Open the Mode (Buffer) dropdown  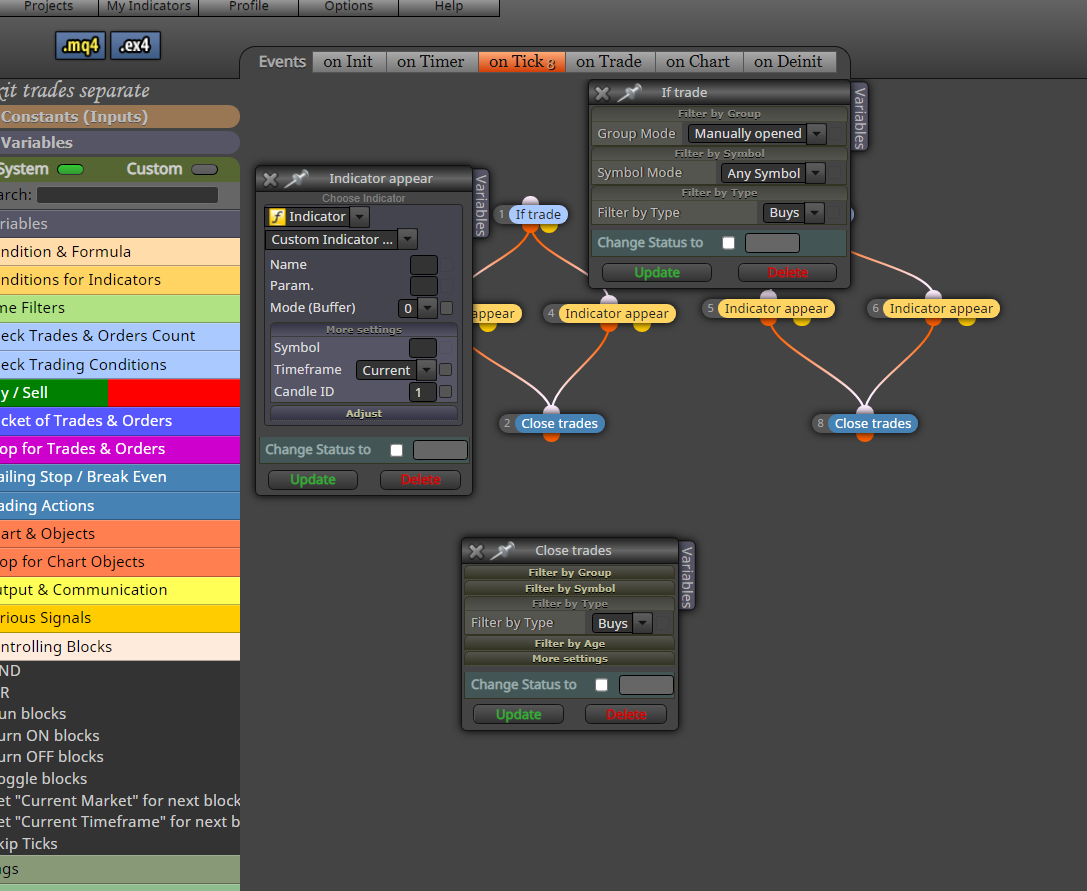click(427, 308)
